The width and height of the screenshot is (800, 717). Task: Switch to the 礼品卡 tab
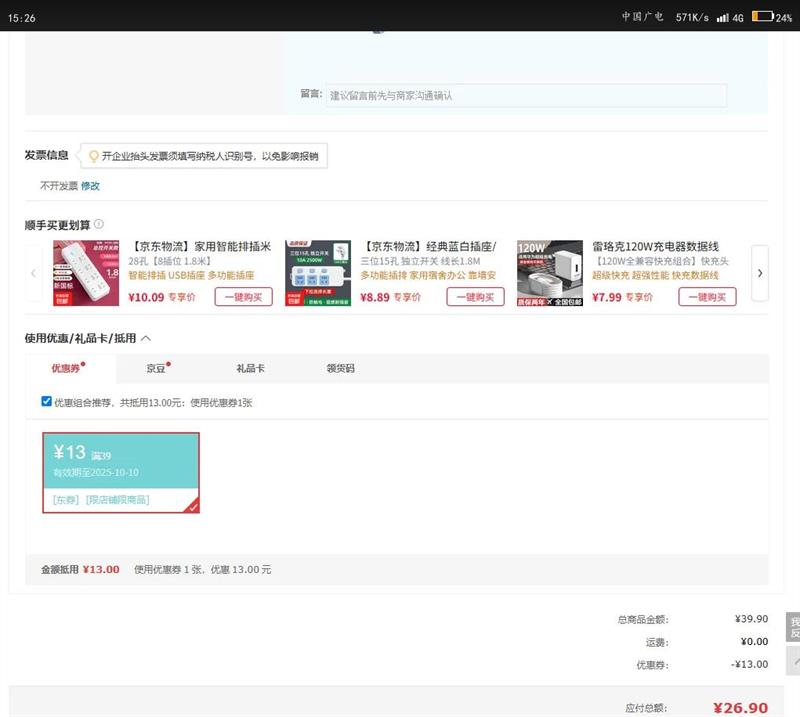coord(250,368)
